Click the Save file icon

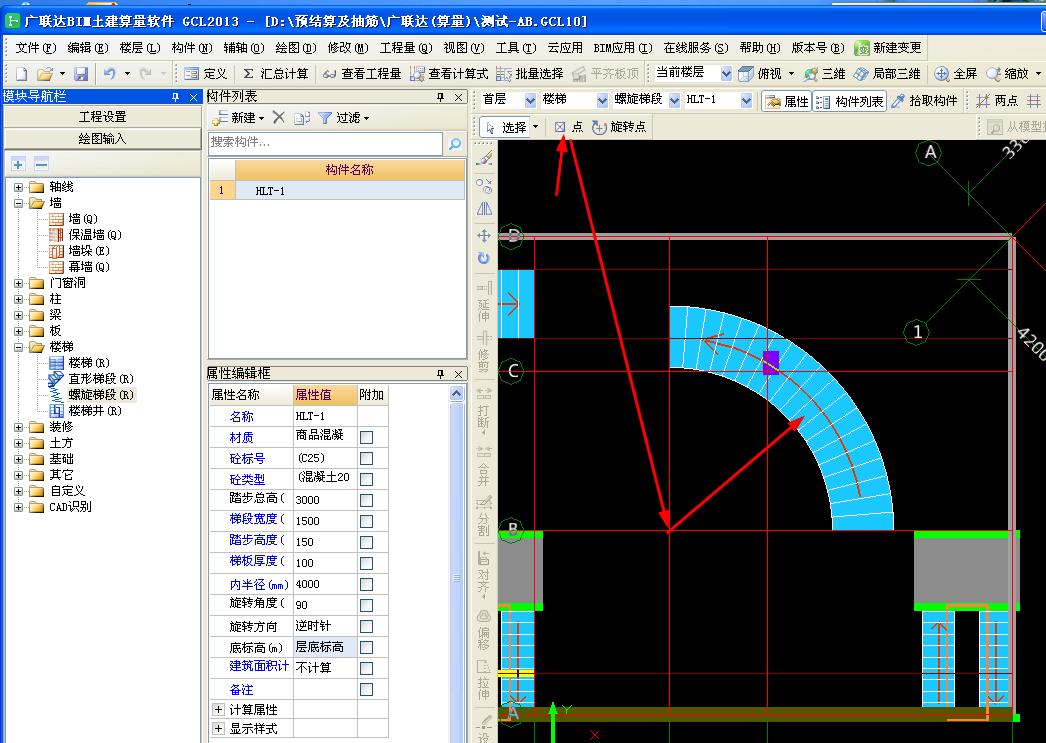pos(81,74)
